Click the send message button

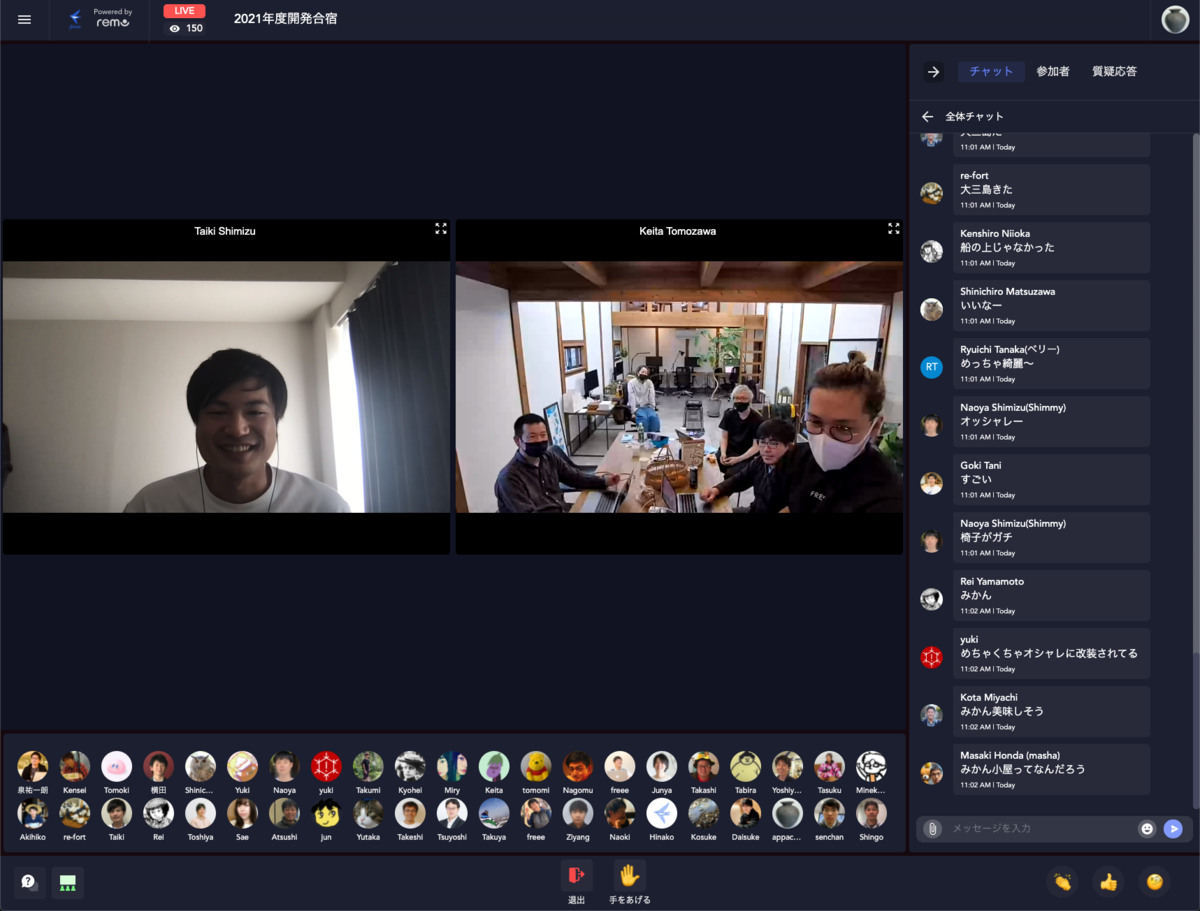[x=1173, y=829]
